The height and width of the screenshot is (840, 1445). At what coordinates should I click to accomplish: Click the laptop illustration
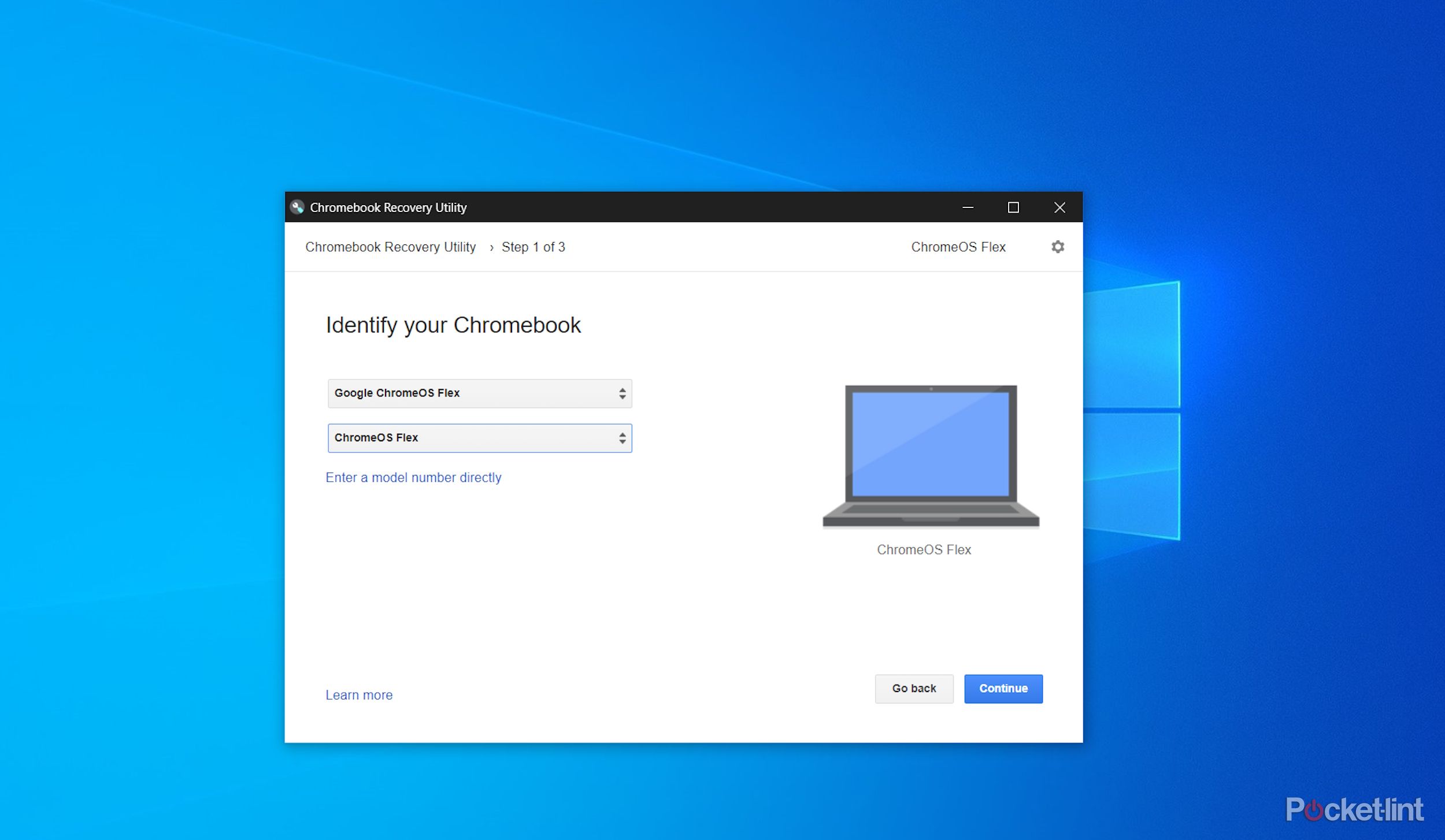tap(931, 456)
